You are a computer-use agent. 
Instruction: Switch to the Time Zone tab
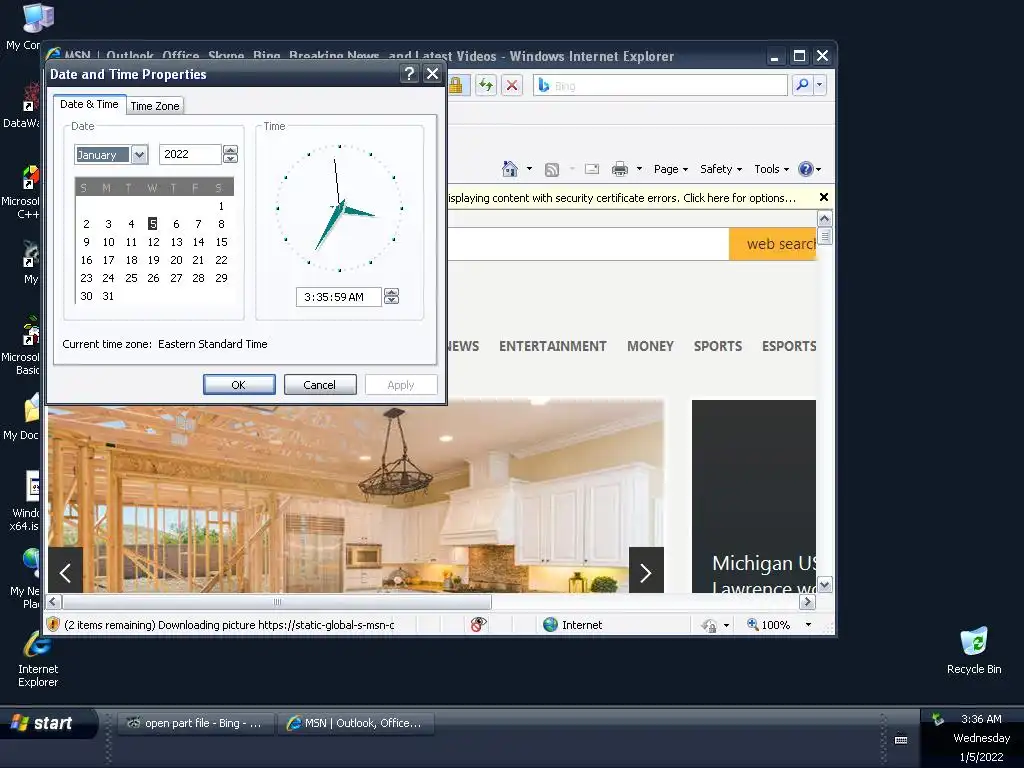[x=155, y=106]
